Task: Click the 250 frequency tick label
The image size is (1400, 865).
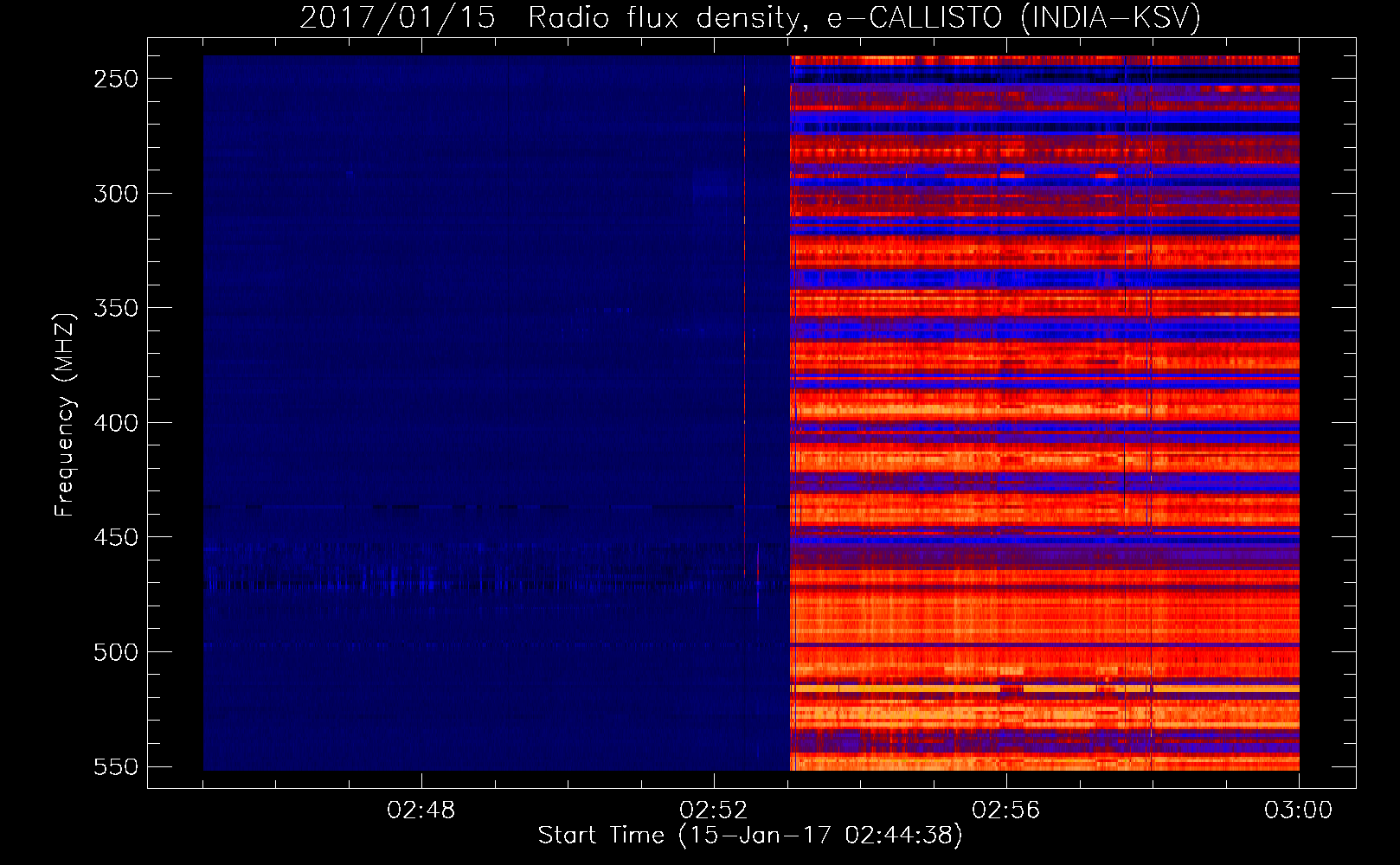Action: click(115, 79)
